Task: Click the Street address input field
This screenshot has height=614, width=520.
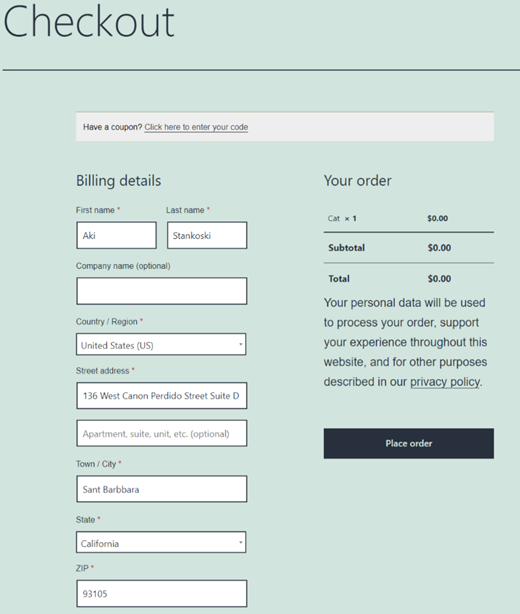Action: pyautogui.click(x=162, y=395)
